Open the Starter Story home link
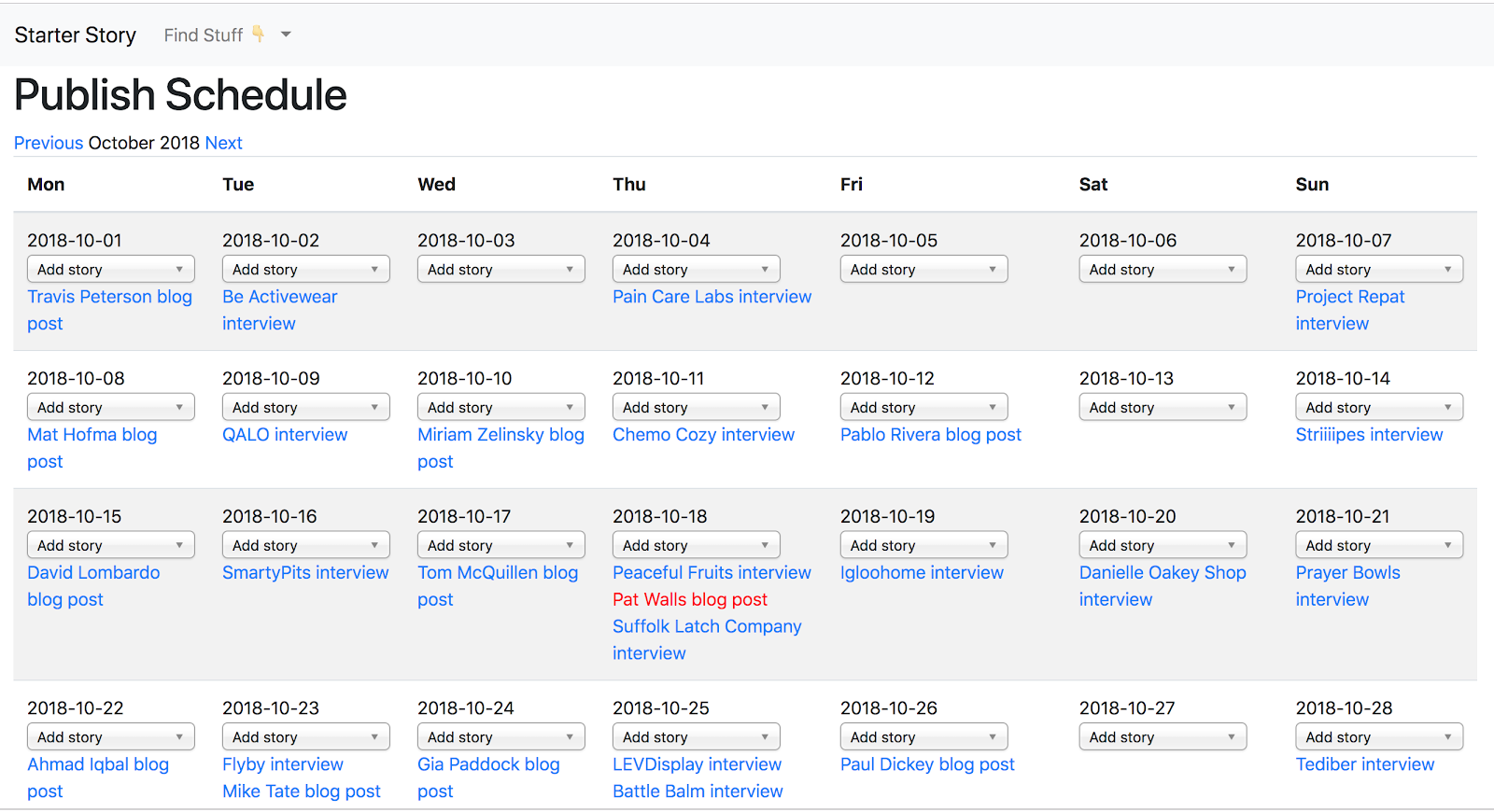The image size is (1494, 812). [75, 35]
